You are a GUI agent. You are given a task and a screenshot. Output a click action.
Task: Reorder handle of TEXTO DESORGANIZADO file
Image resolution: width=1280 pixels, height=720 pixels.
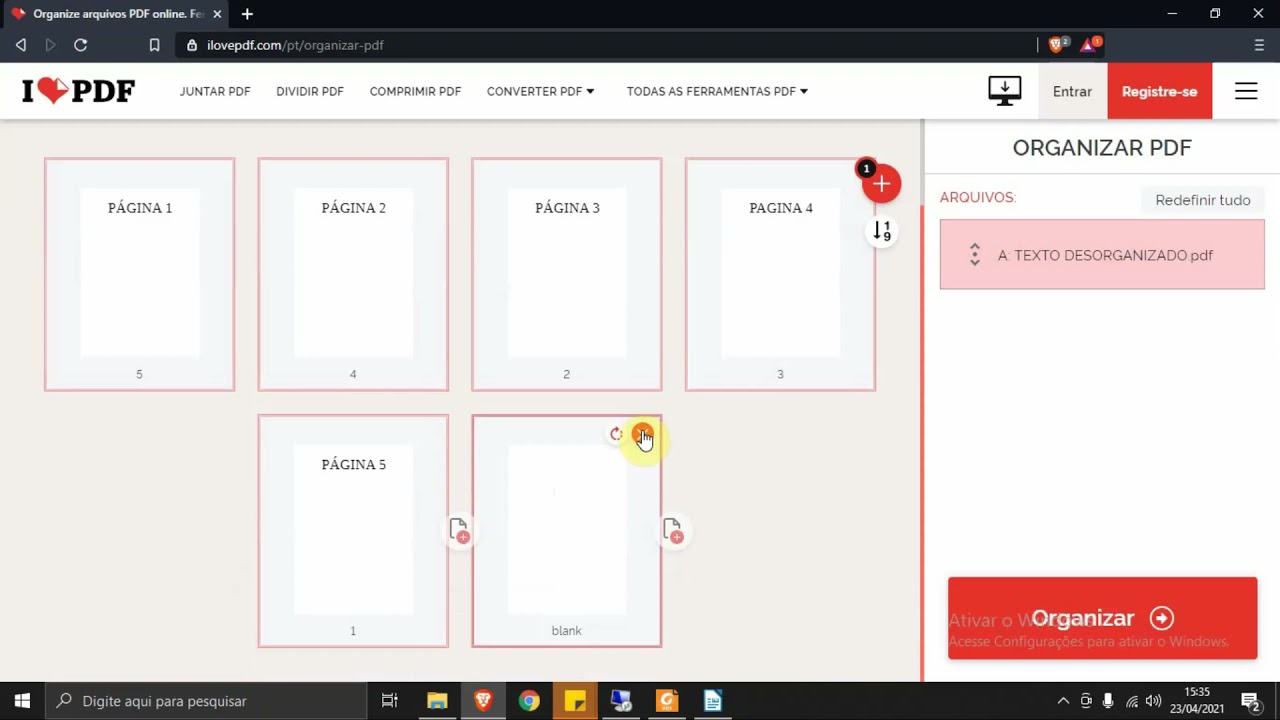[974, 255]
